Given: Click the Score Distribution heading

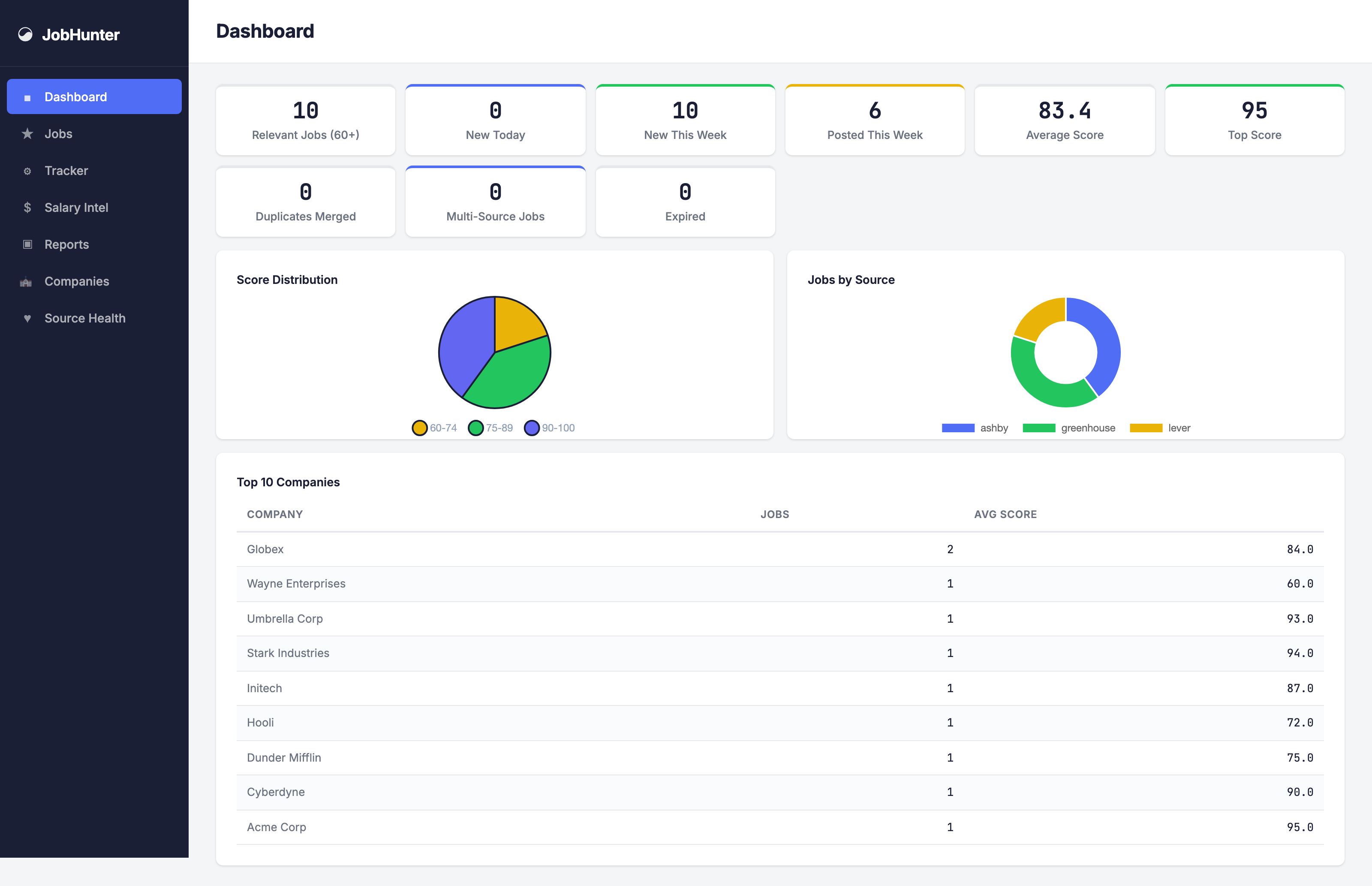Looking at the screenshot, I should 287,280.
